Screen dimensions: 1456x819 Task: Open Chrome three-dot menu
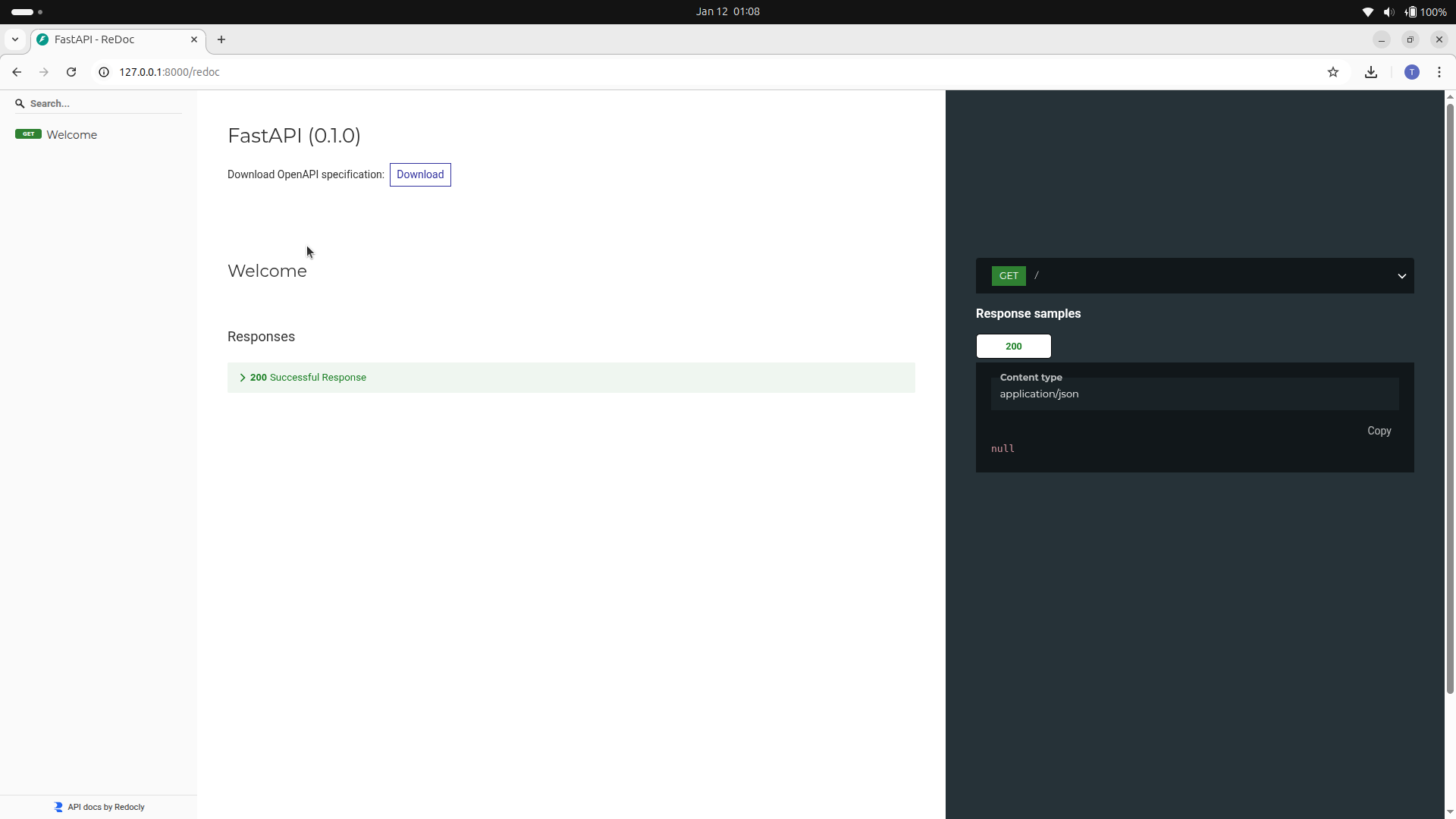point(1439,72)
